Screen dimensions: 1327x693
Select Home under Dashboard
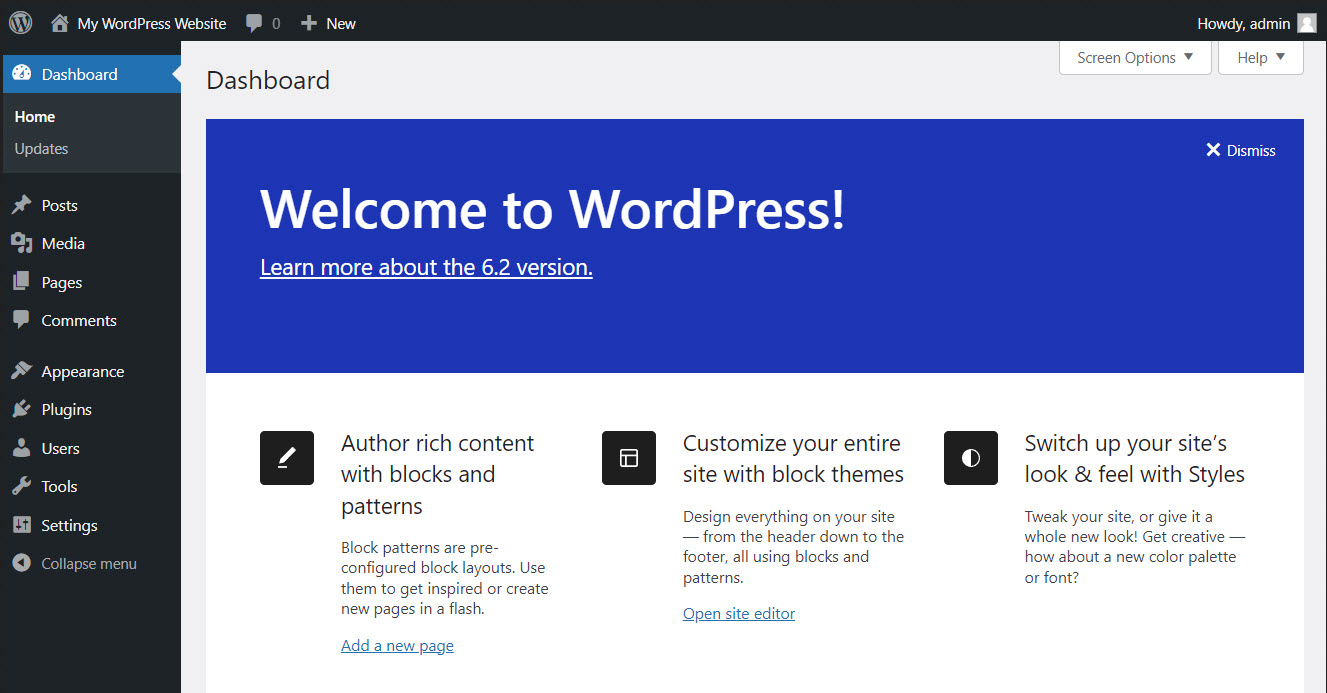(x=35, y=117)
